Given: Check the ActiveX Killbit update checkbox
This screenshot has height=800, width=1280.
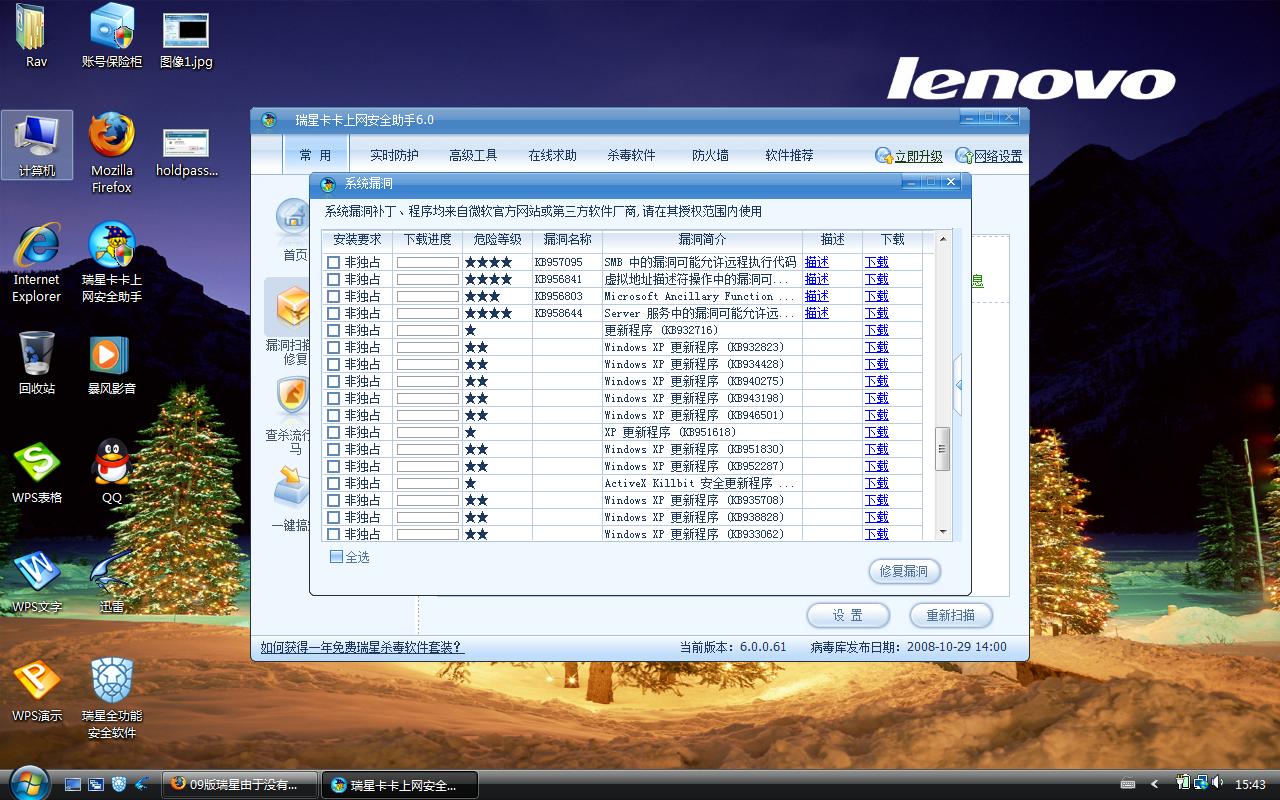Looking at the screenshot, I should point(334,483).
